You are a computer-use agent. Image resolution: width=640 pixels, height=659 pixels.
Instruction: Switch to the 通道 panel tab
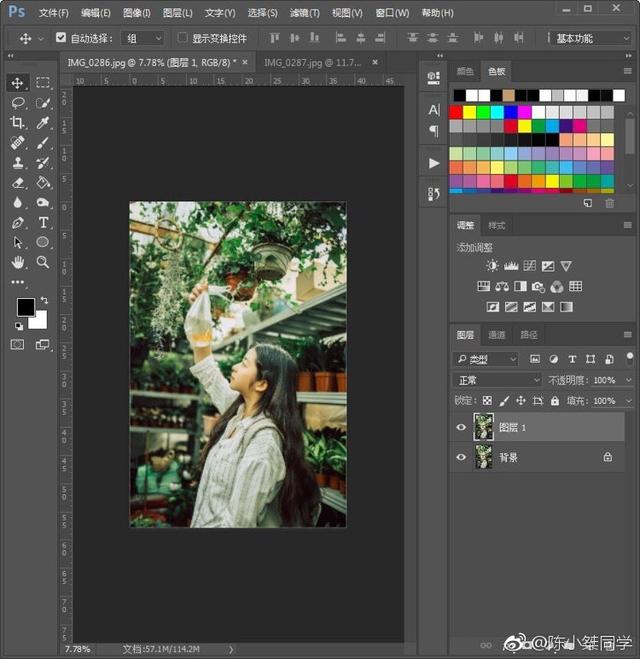[497, 335]
